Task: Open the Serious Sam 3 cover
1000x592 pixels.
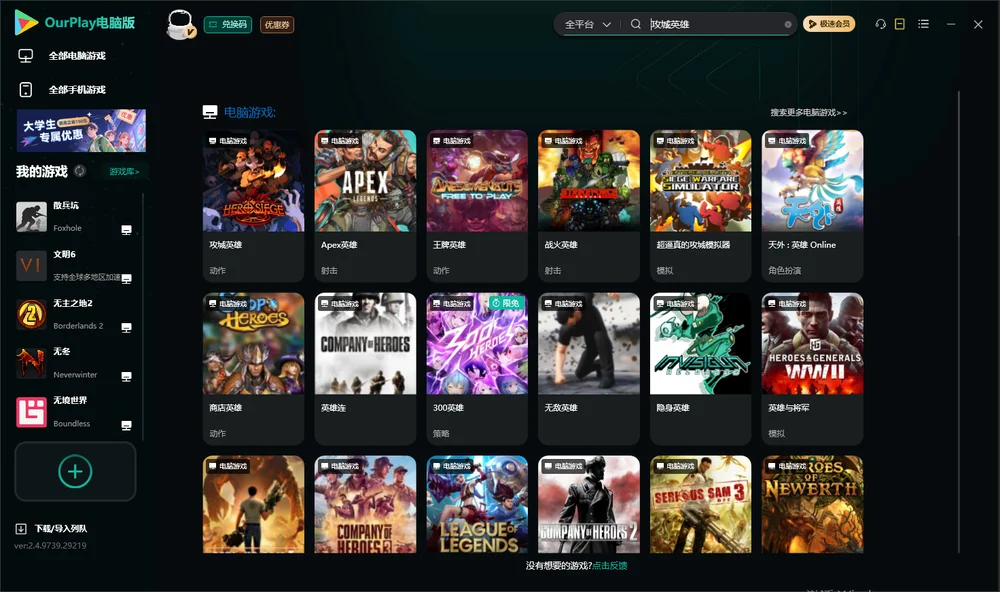Action: coord(700,504)
